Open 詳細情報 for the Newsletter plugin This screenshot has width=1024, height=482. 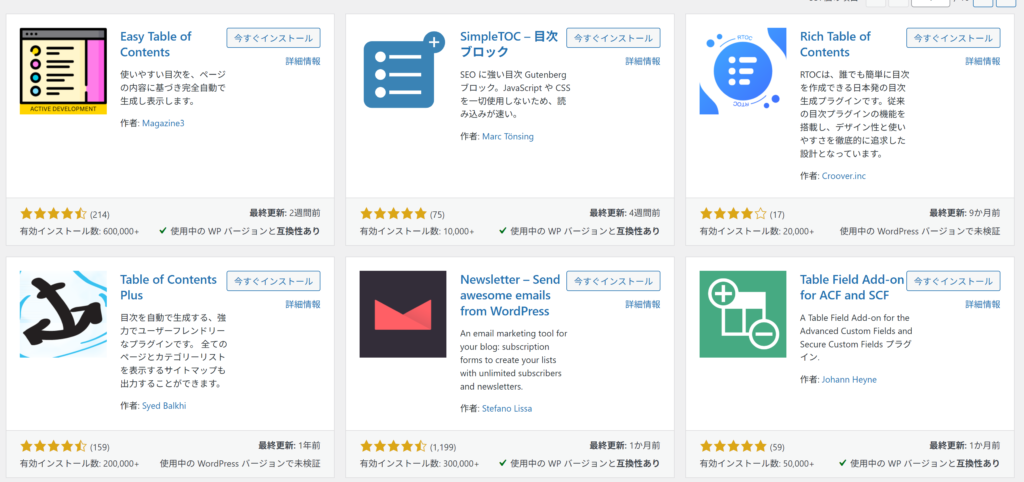(642, 305)
